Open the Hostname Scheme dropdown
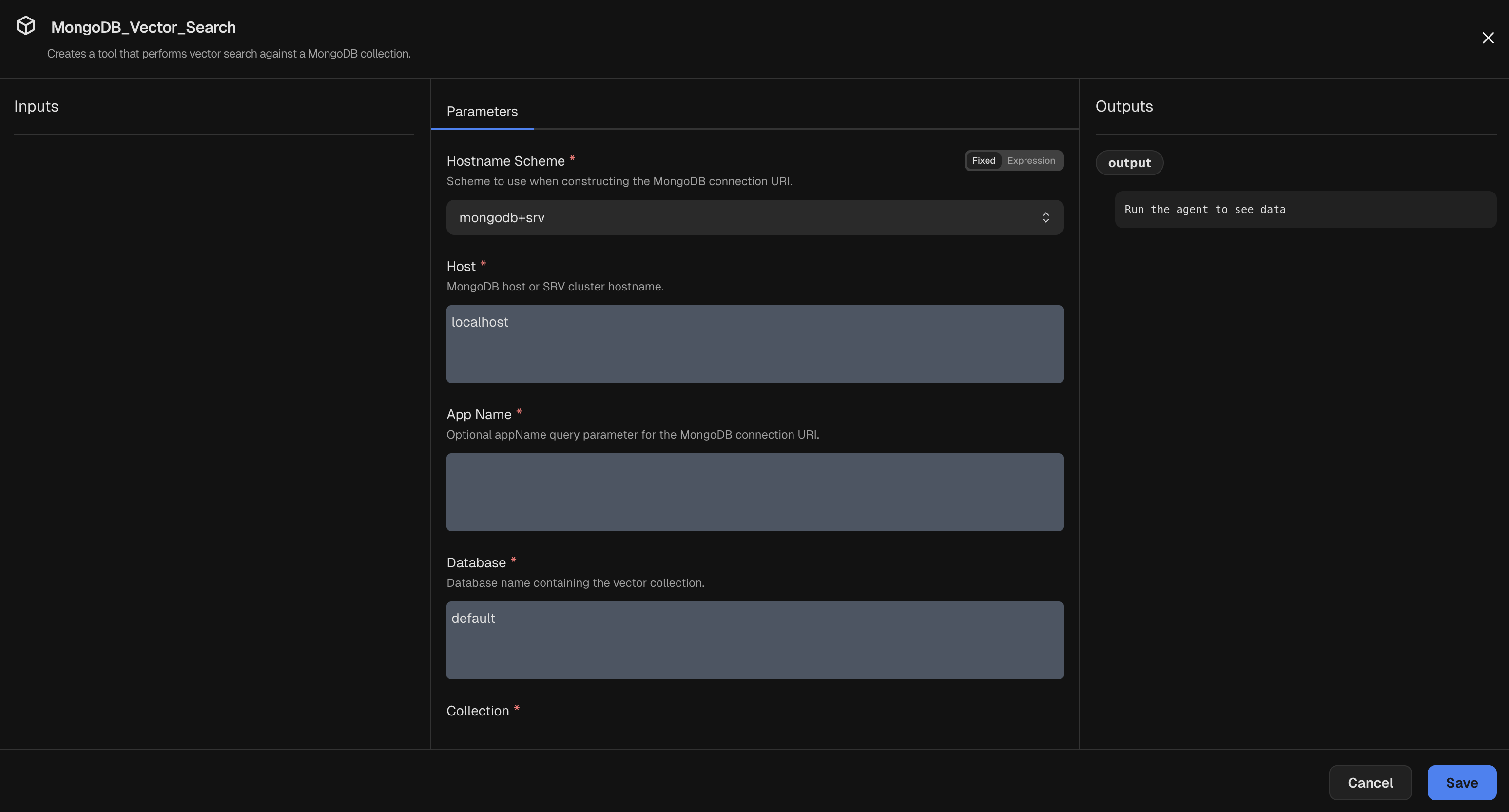 tap(754, 217)
